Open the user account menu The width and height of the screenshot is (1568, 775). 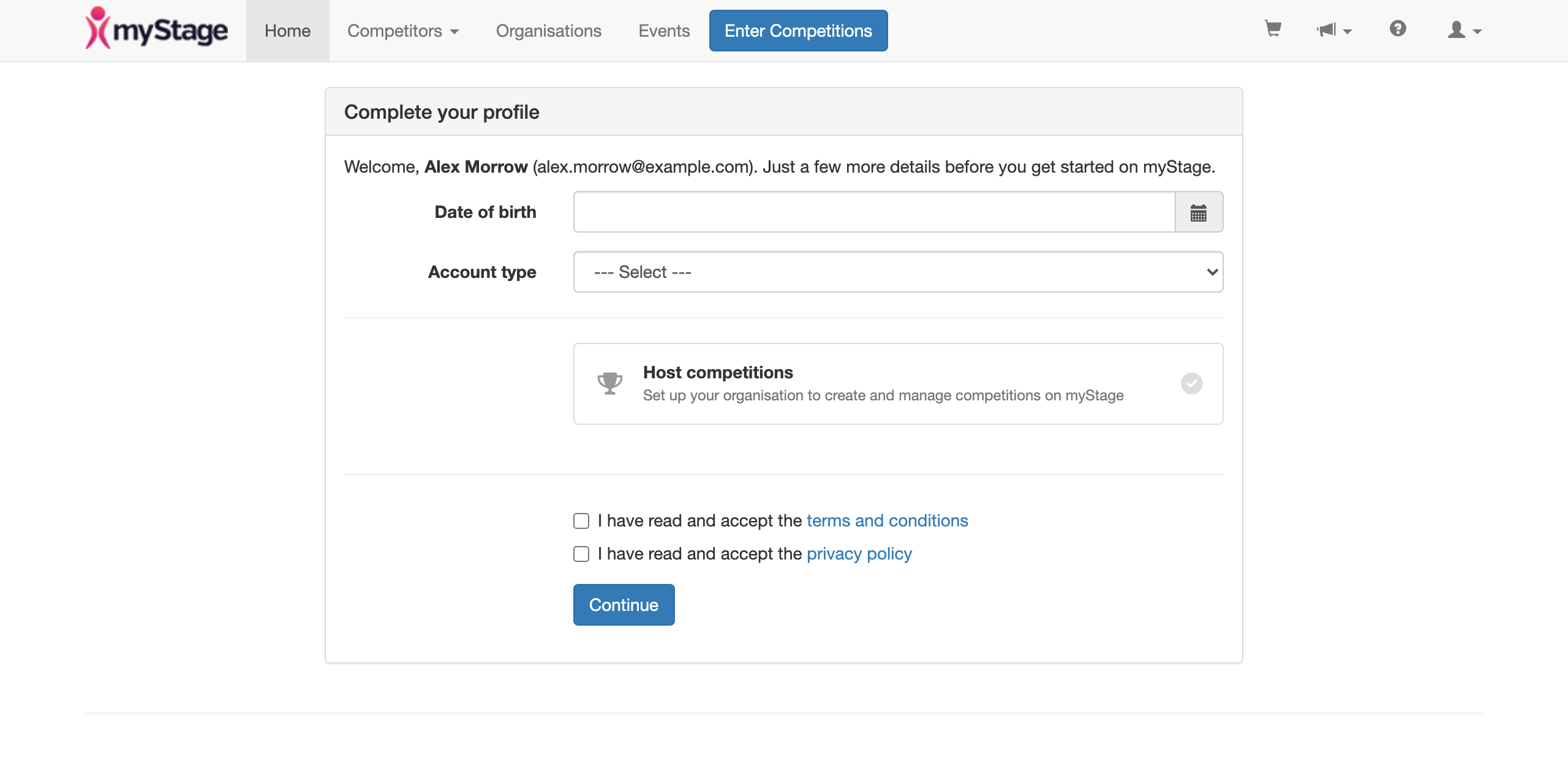pos(1464,30)
